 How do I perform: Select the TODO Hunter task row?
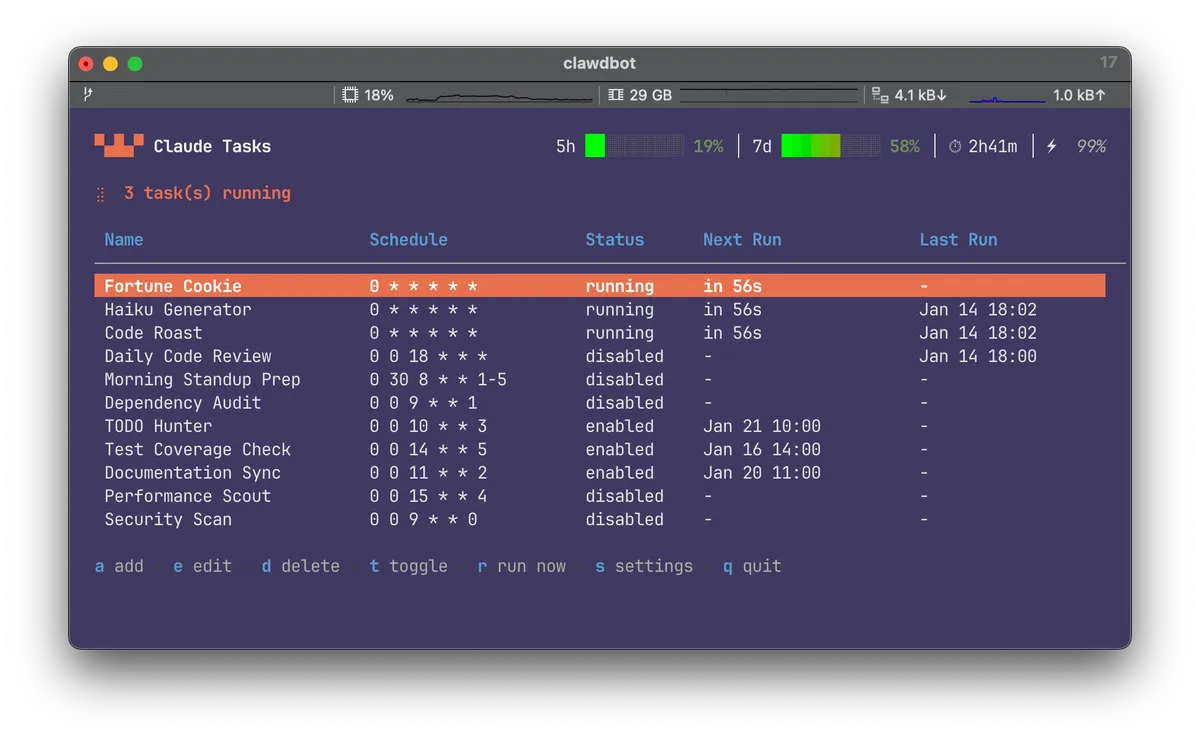[x=158, y=426]
